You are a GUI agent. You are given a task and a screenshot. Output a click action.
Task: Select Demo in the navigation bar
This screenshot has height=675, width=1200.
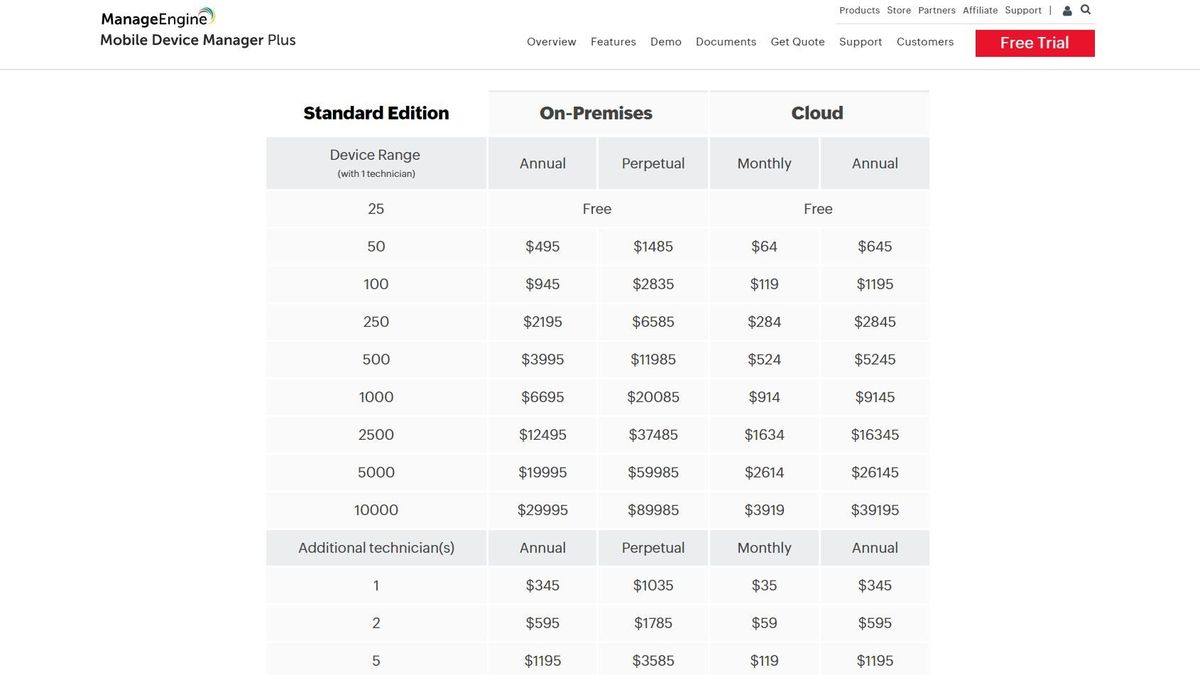pyautogui.click(x=666, y=41)
